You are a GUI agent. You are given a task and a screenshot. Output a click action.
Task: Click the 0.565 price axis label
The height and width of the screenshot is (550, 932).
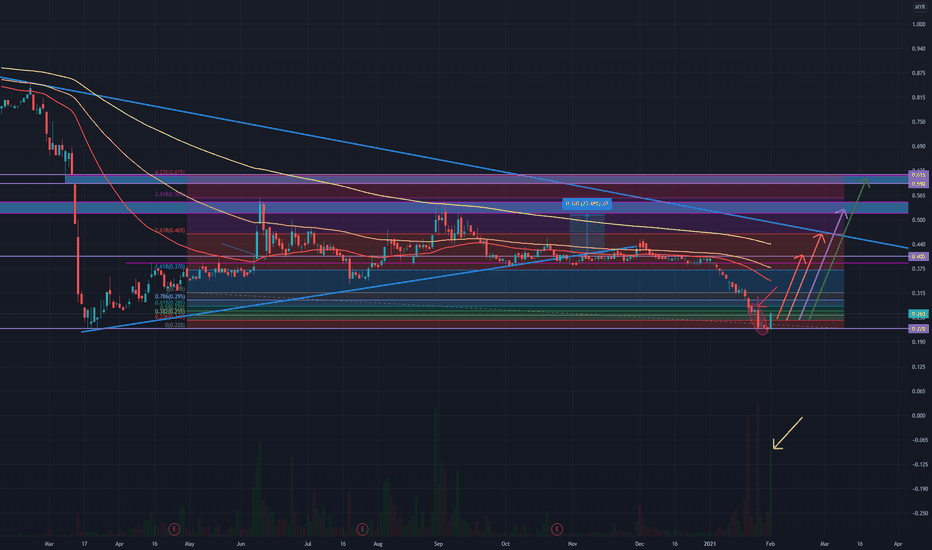[919, 196]
